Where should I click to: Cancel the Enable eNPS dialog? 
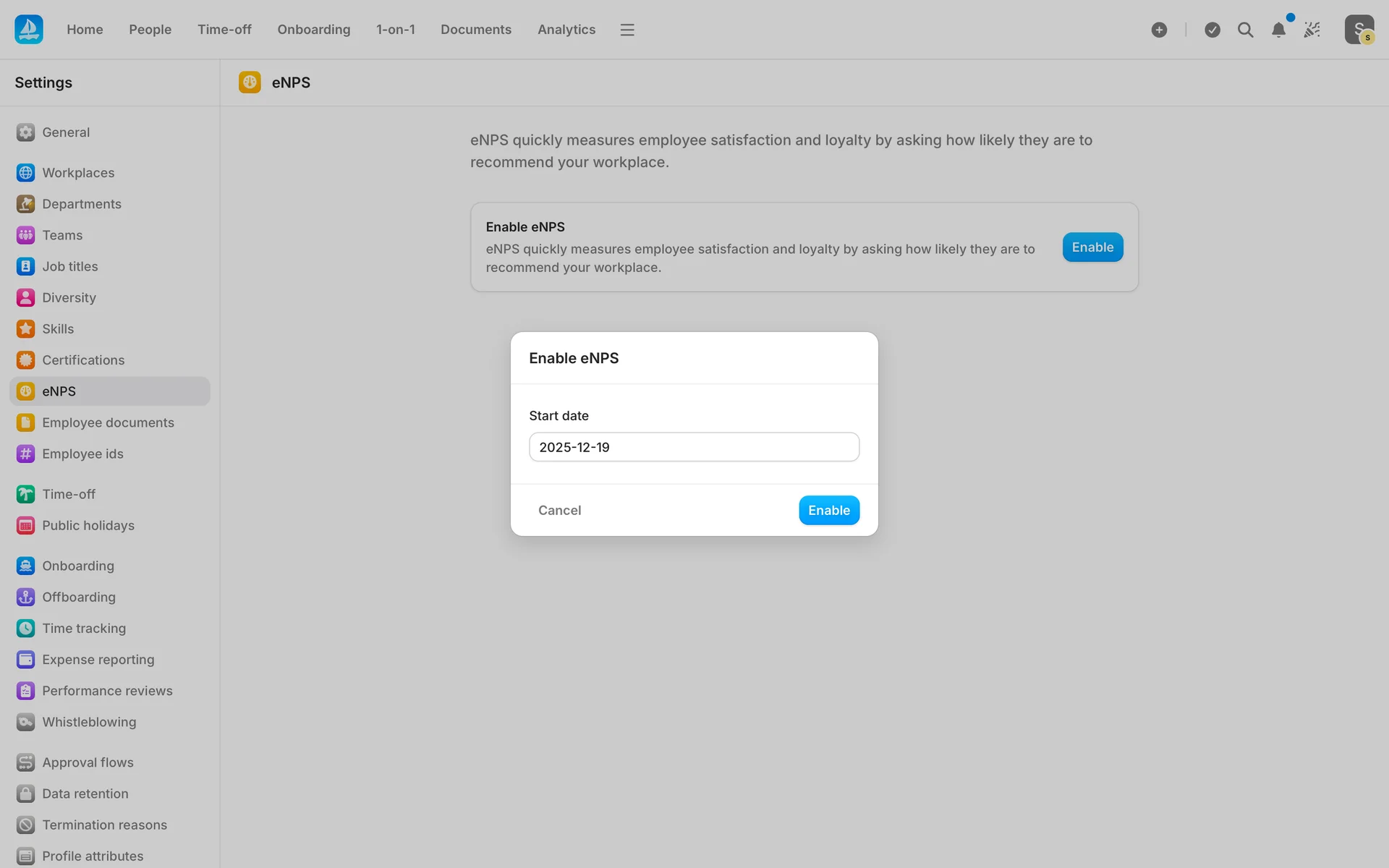pos(559,511)
